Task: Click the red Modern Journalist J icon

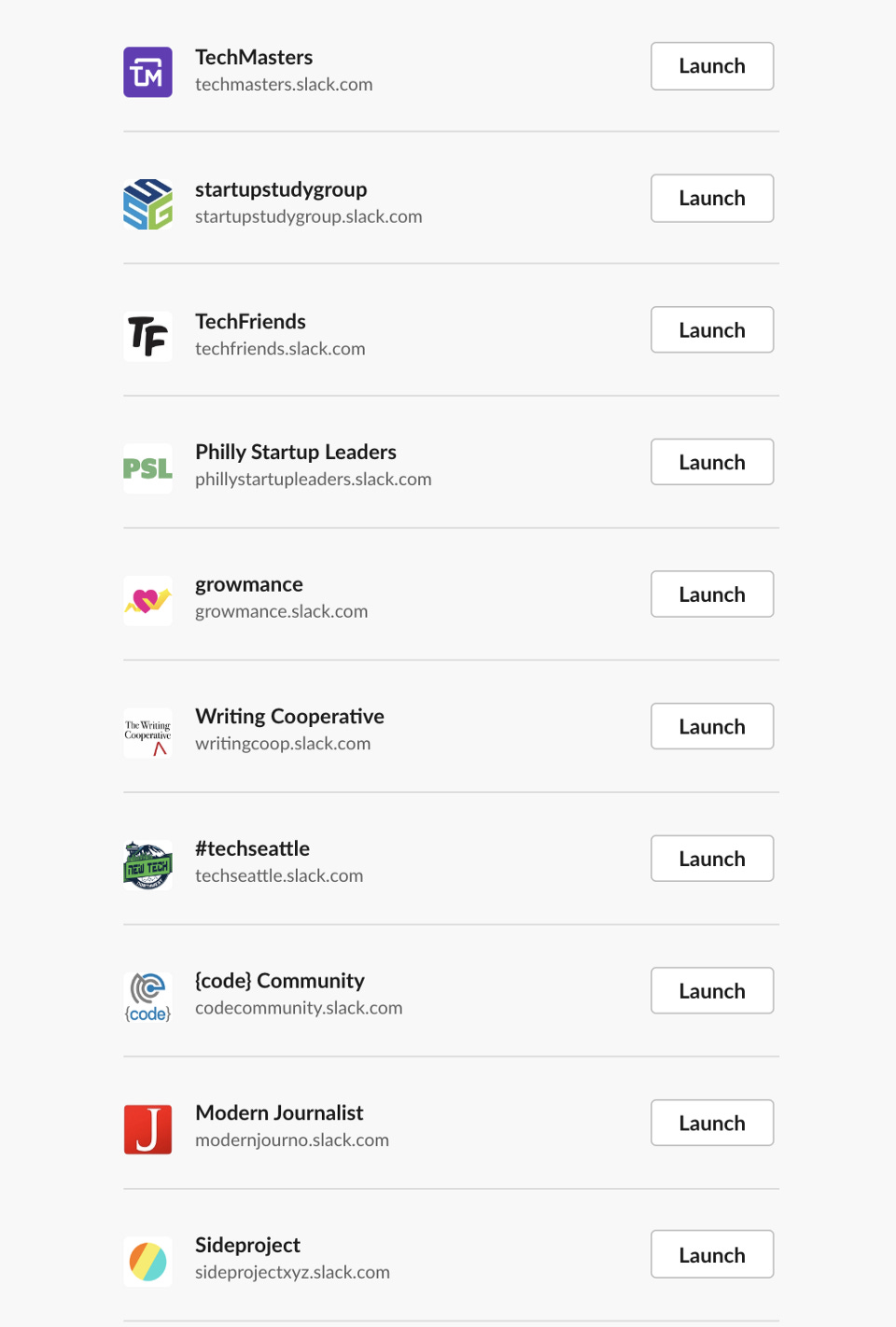Action: [x=147, y=1129]
